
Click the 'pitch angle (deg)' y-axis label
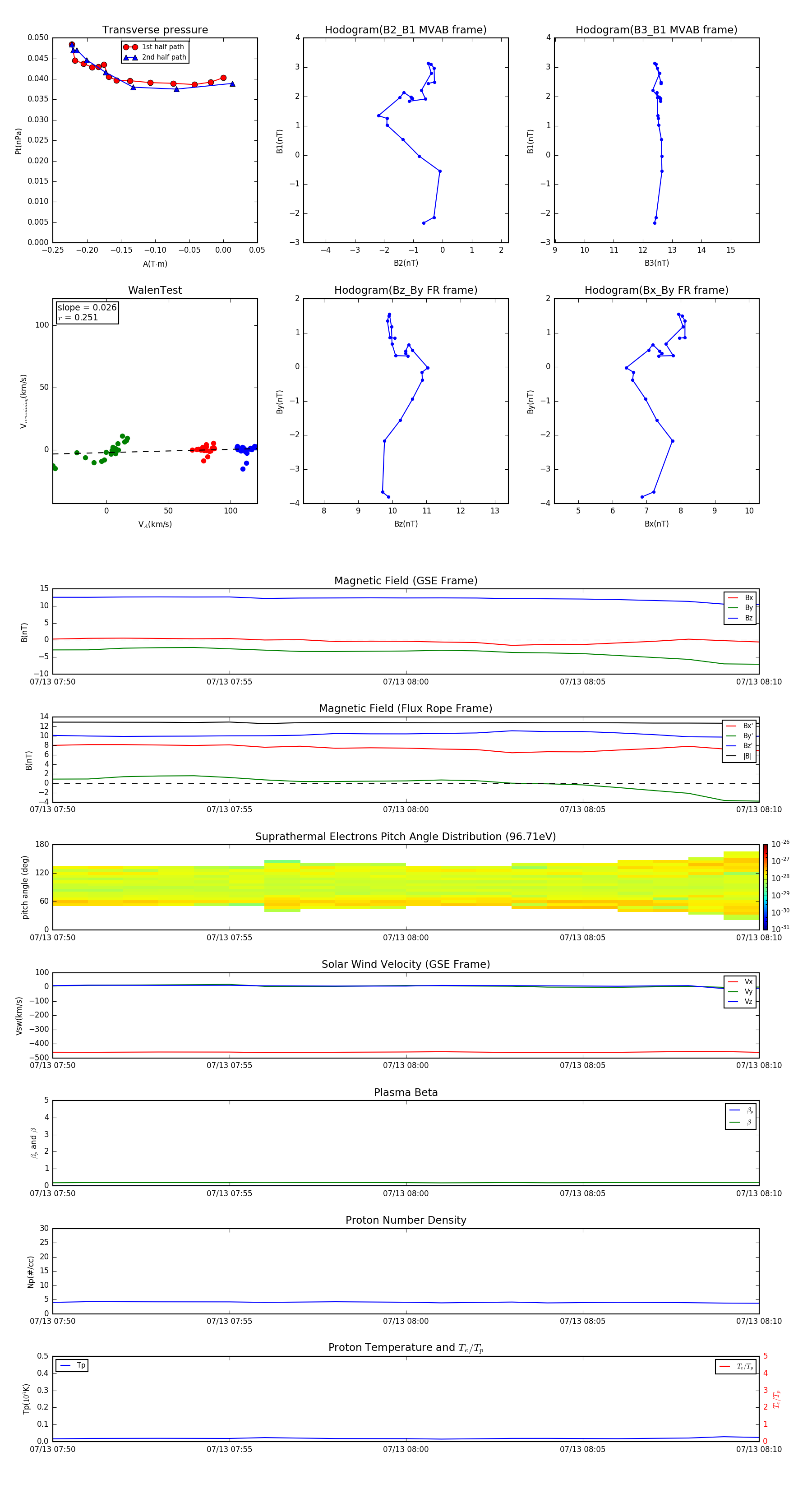coord(25,887)
